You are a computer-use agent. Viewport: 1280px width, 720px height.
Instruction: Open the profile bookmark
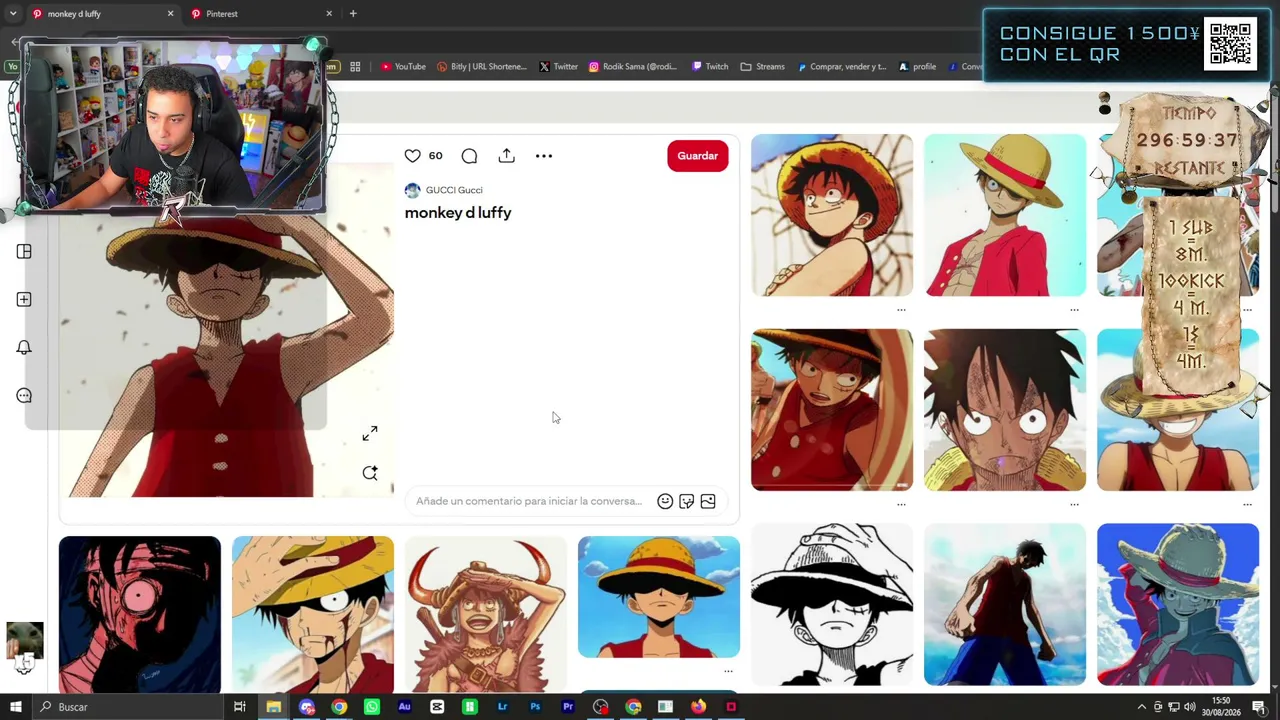[917, 67]
